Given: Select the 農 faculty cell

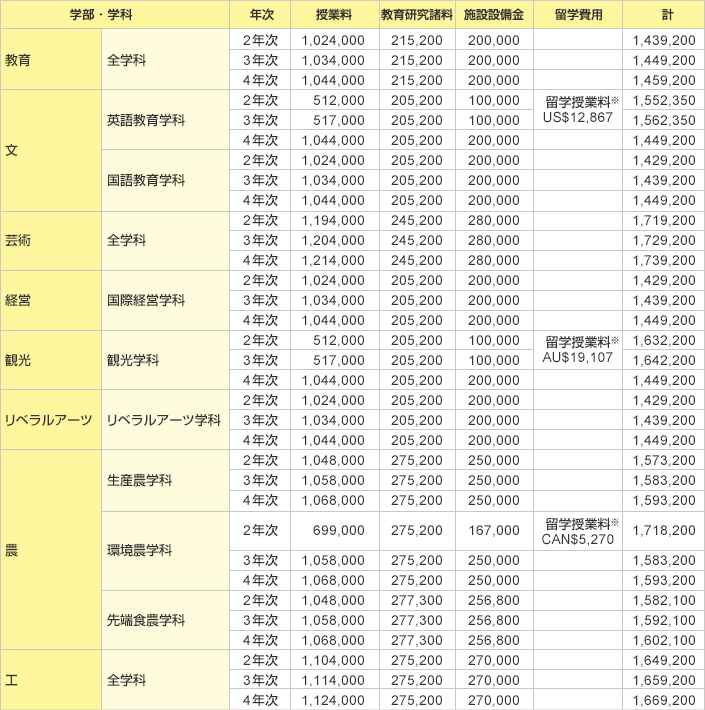Looking at the screenshot, I should (51, 550).
